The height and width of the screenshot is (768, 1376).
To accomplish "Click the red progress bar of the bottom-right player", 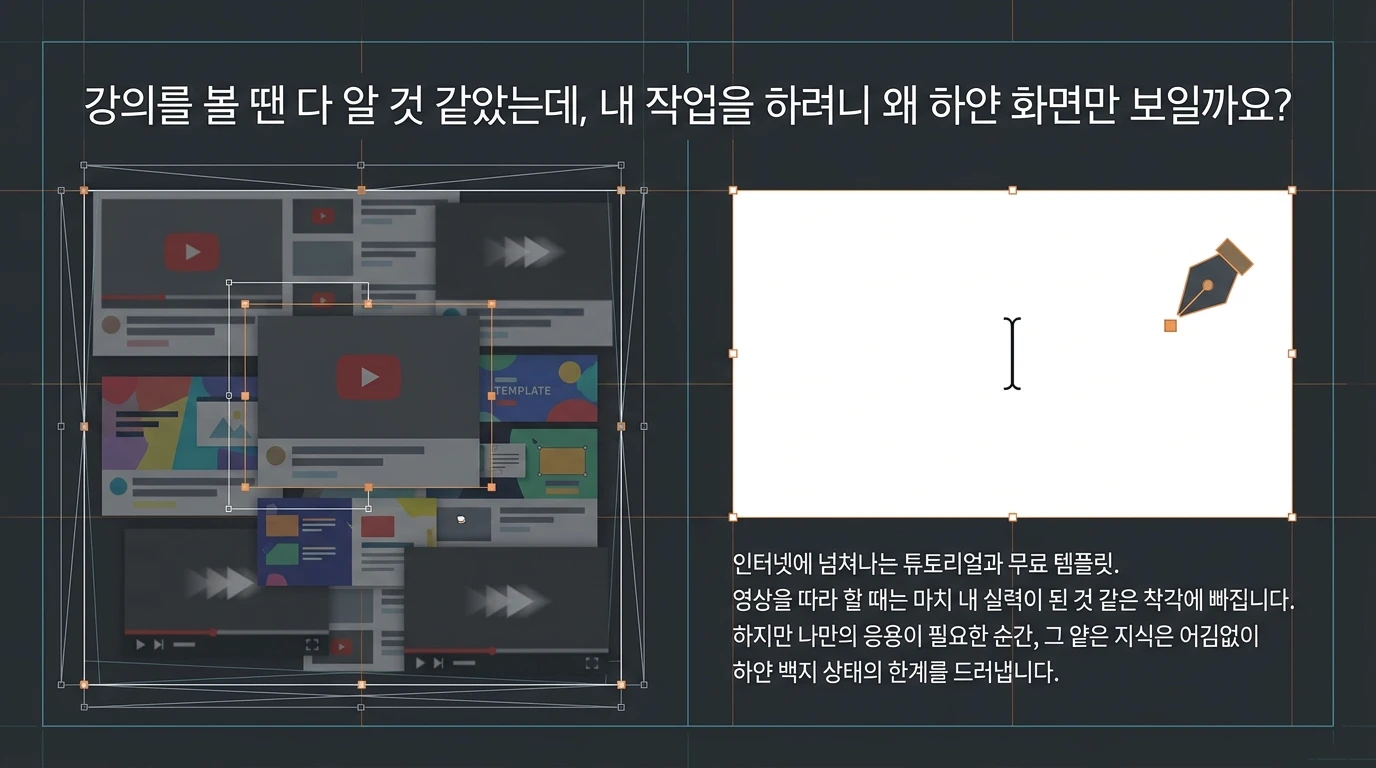I will pyautogui.click(x=451, y=650).
